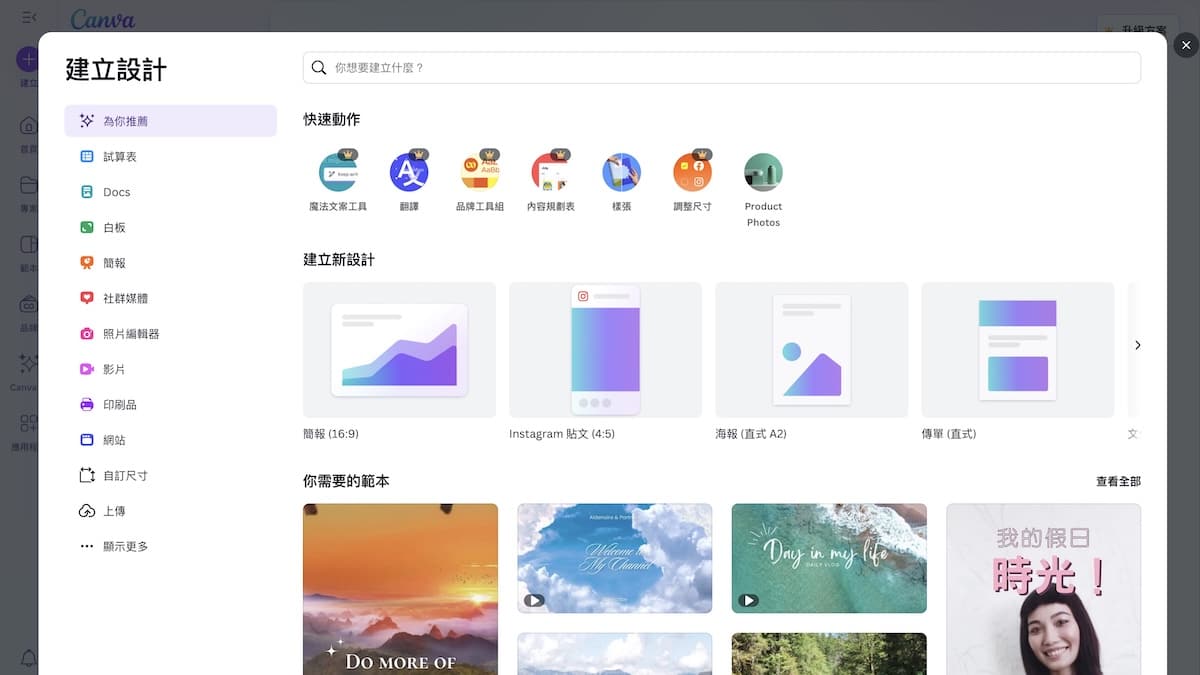Close the 建立設計 dialog
Image resolution: width=1200 pixels, height=675 pixels.
tap(1185, 45)
